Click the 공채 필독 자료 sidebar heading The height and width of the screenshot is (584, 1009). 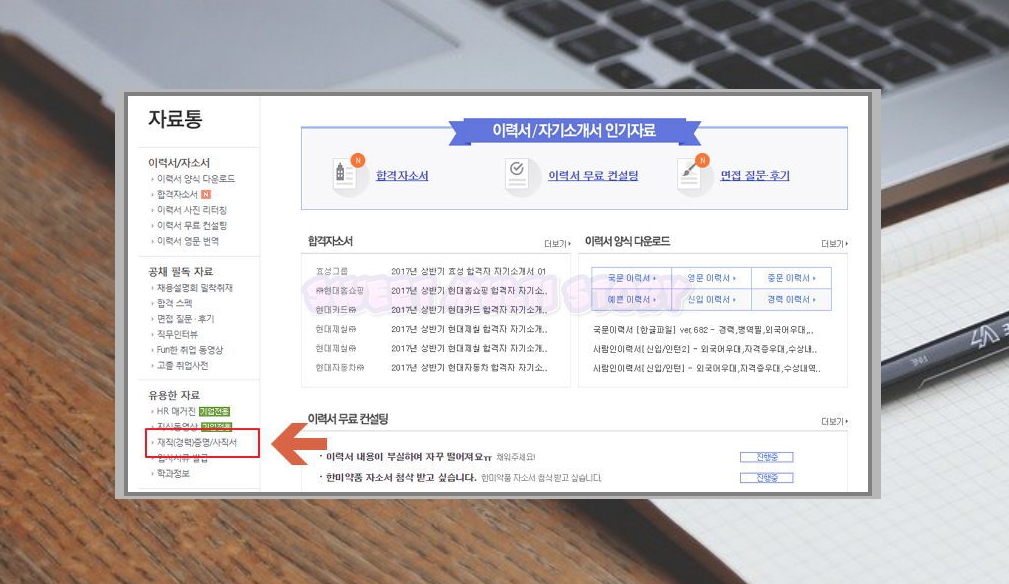[181, 271]
